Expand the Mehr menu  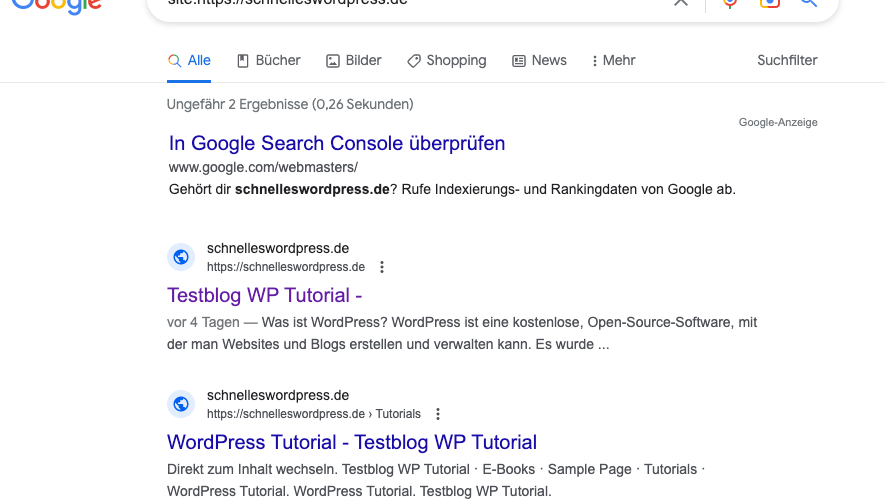614,60
